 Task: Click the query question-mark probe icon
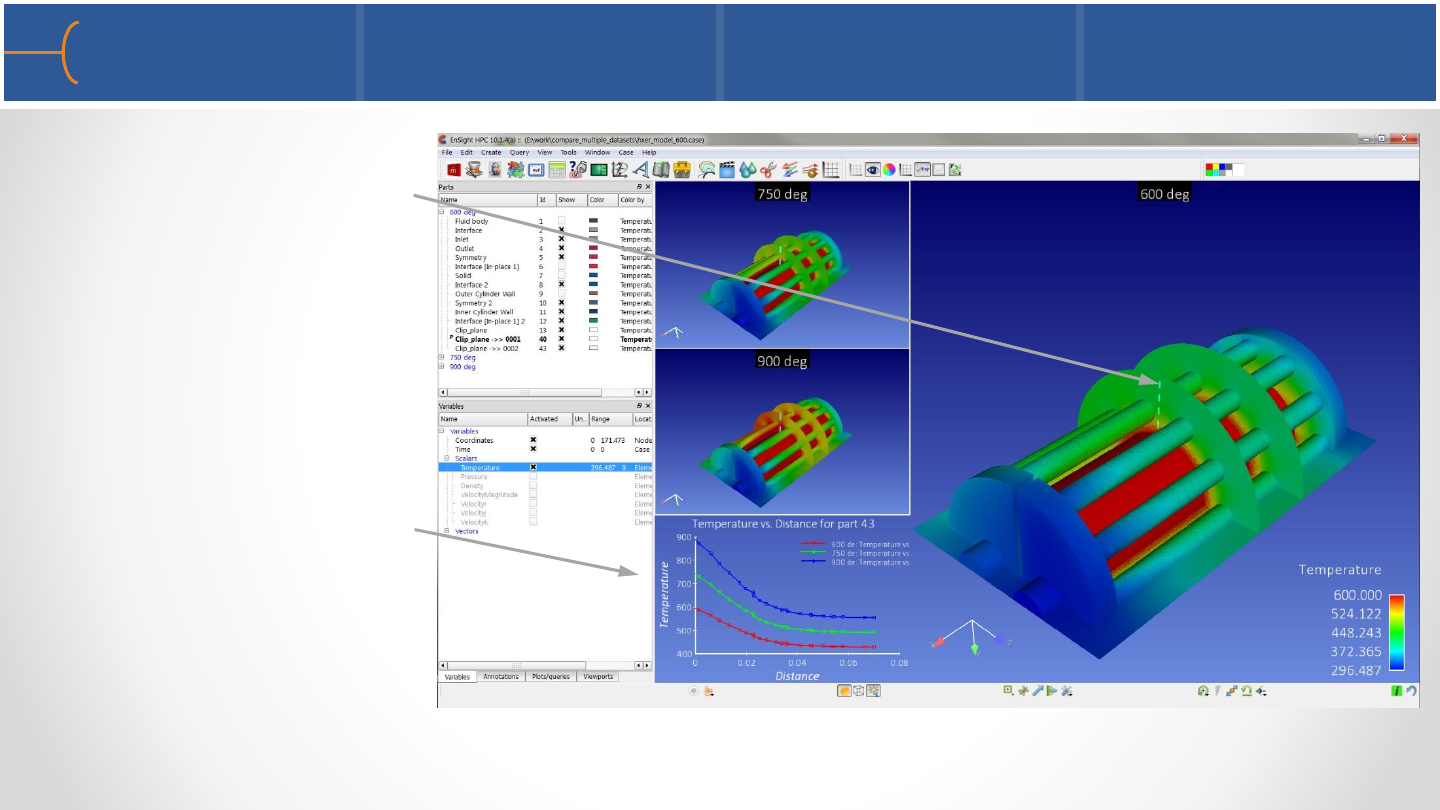578,170
